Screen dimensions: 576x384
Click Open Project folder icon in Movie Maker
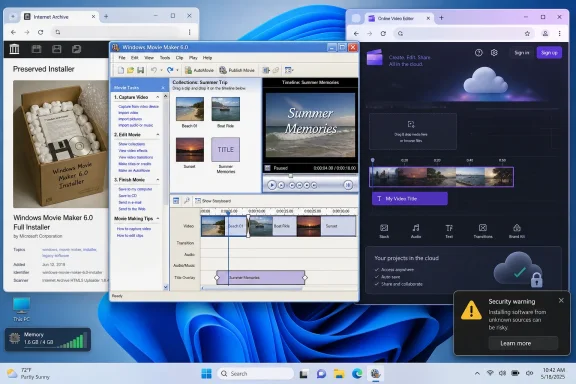point(130,70)
